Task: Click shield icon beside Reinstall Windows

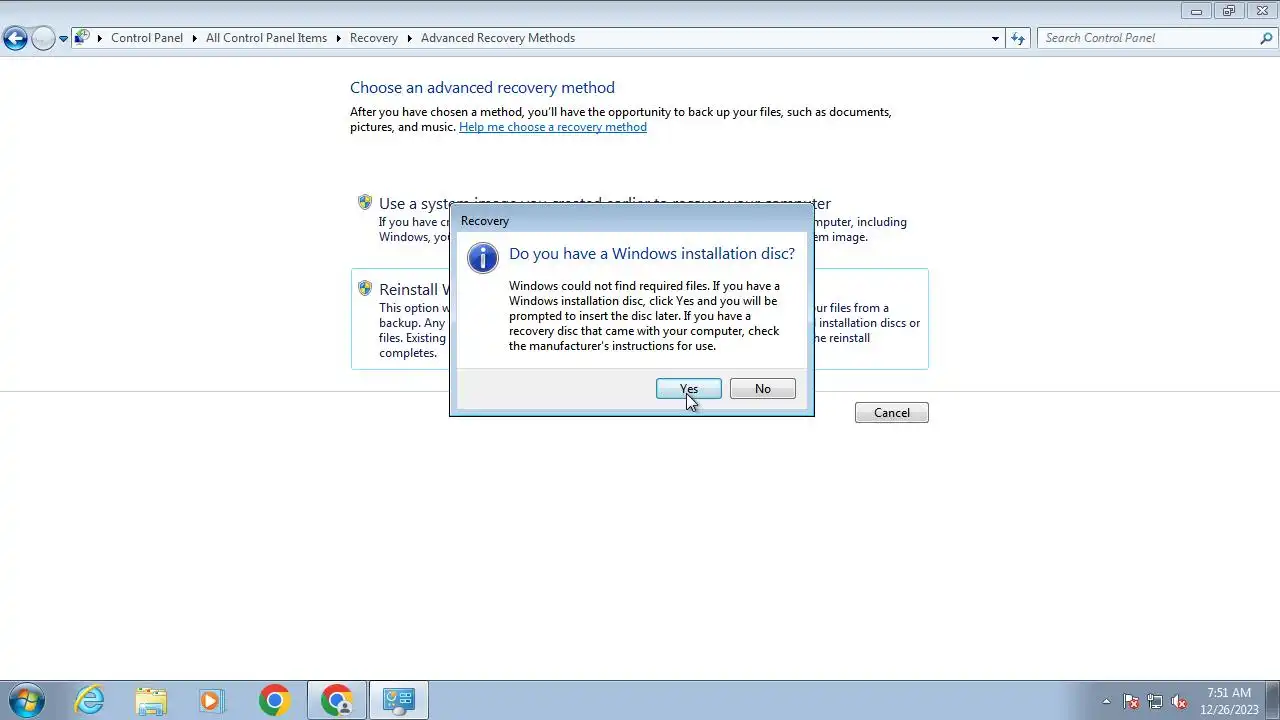Action: tap(365, 288)
